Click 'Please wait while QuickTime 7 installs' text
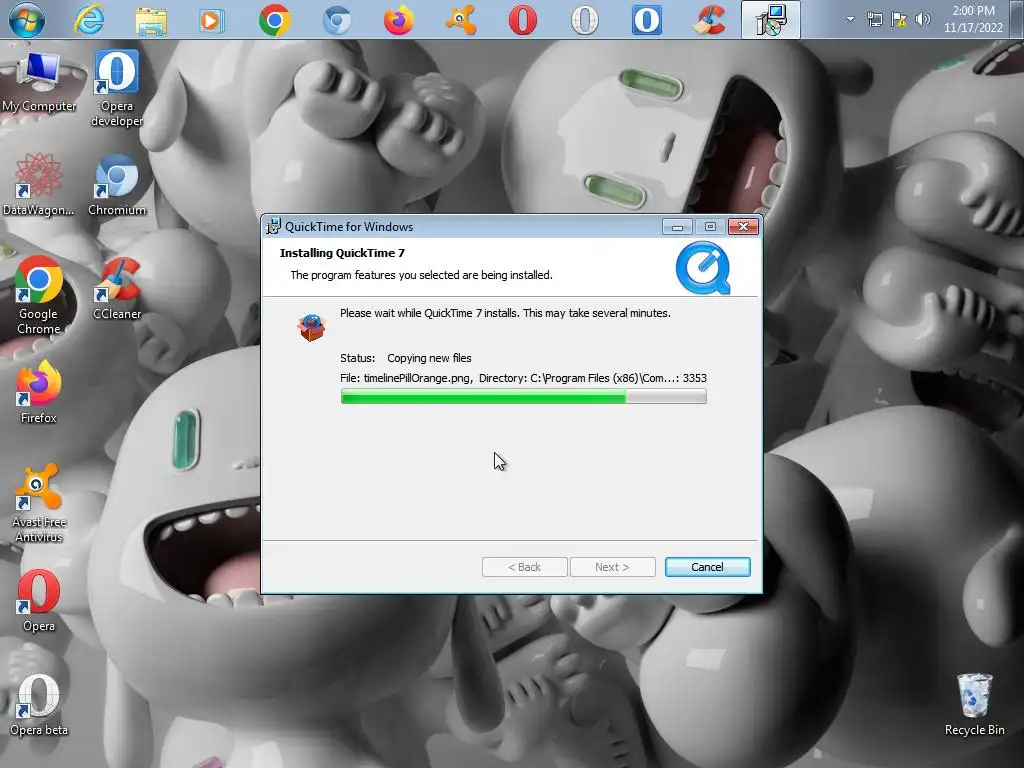The width and height of the screenshot is (1024, 768). tap(505, 313)
